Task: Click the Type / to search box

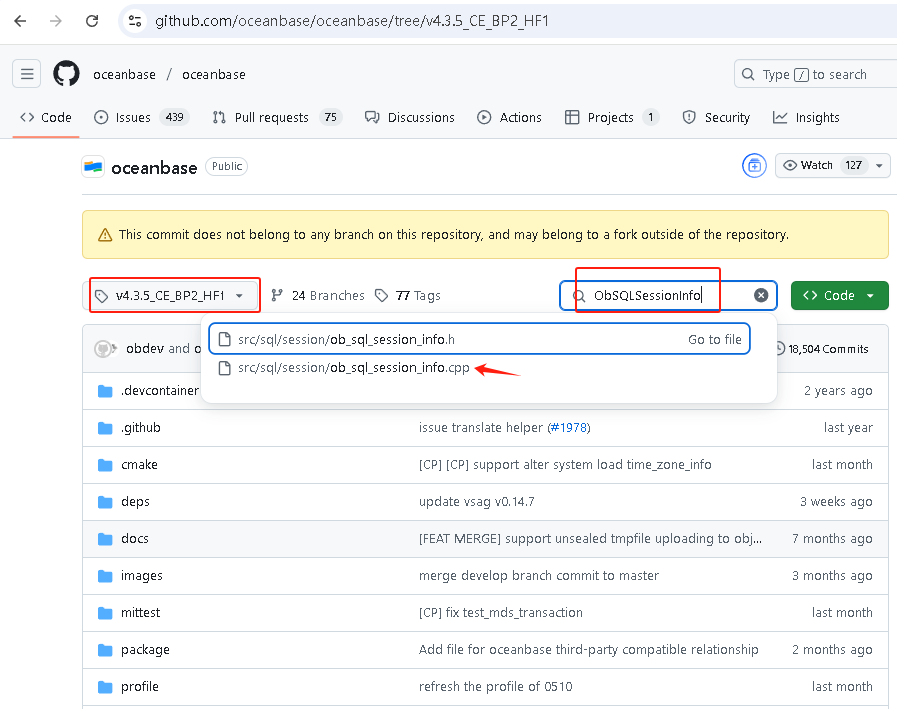Action: coord(815,74)
